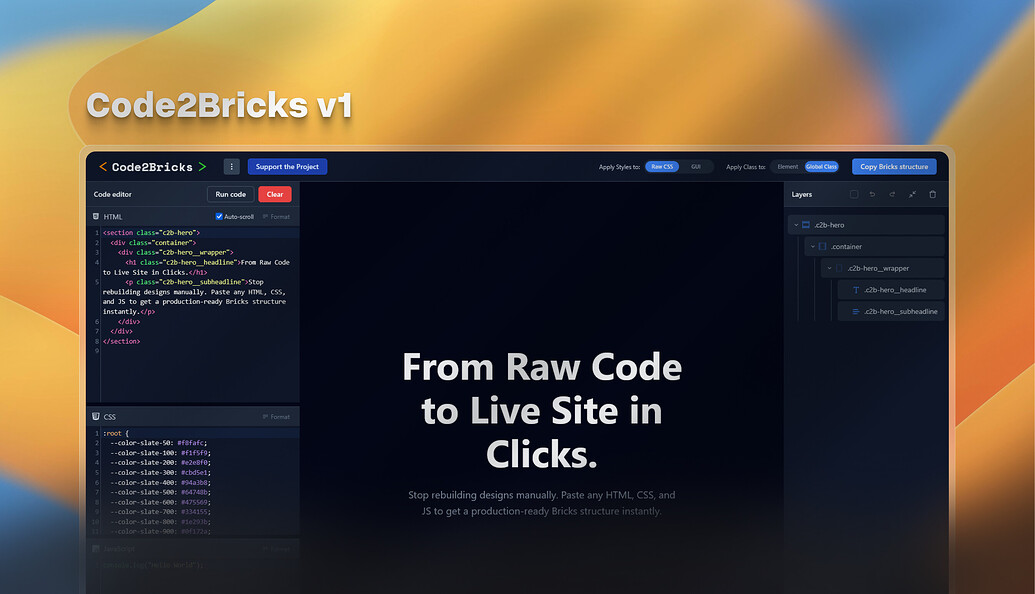
Task: Click the green forward arrow in the Code2Bricks header
Action: coord(203,166)
